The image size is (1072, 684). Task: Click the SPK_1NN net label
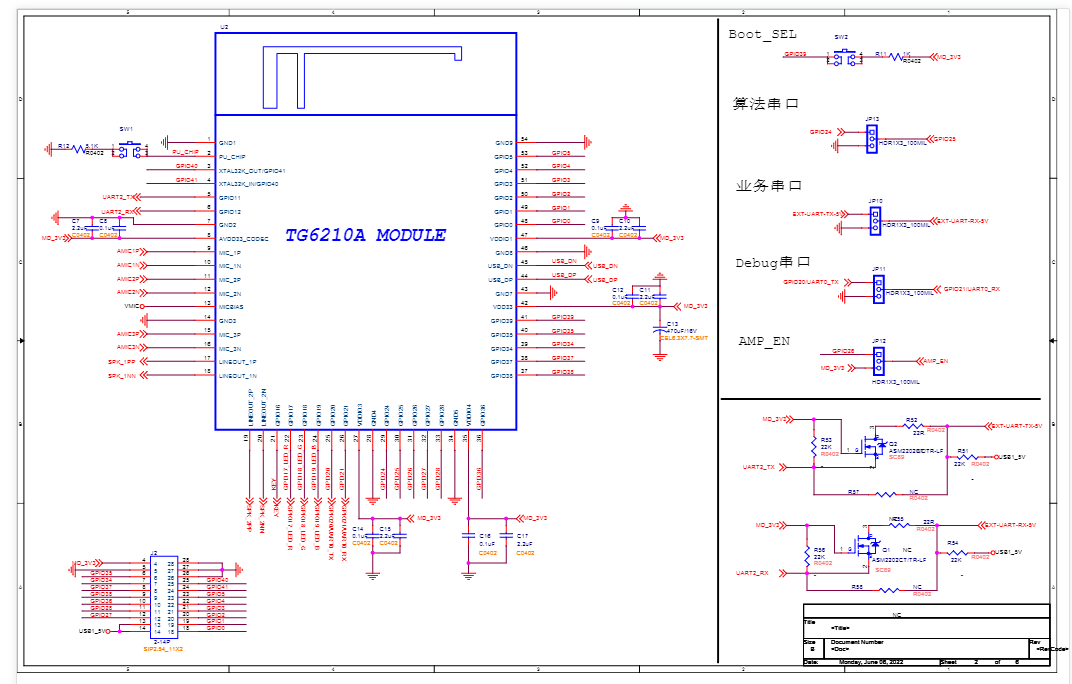click(x=122, y=376)
